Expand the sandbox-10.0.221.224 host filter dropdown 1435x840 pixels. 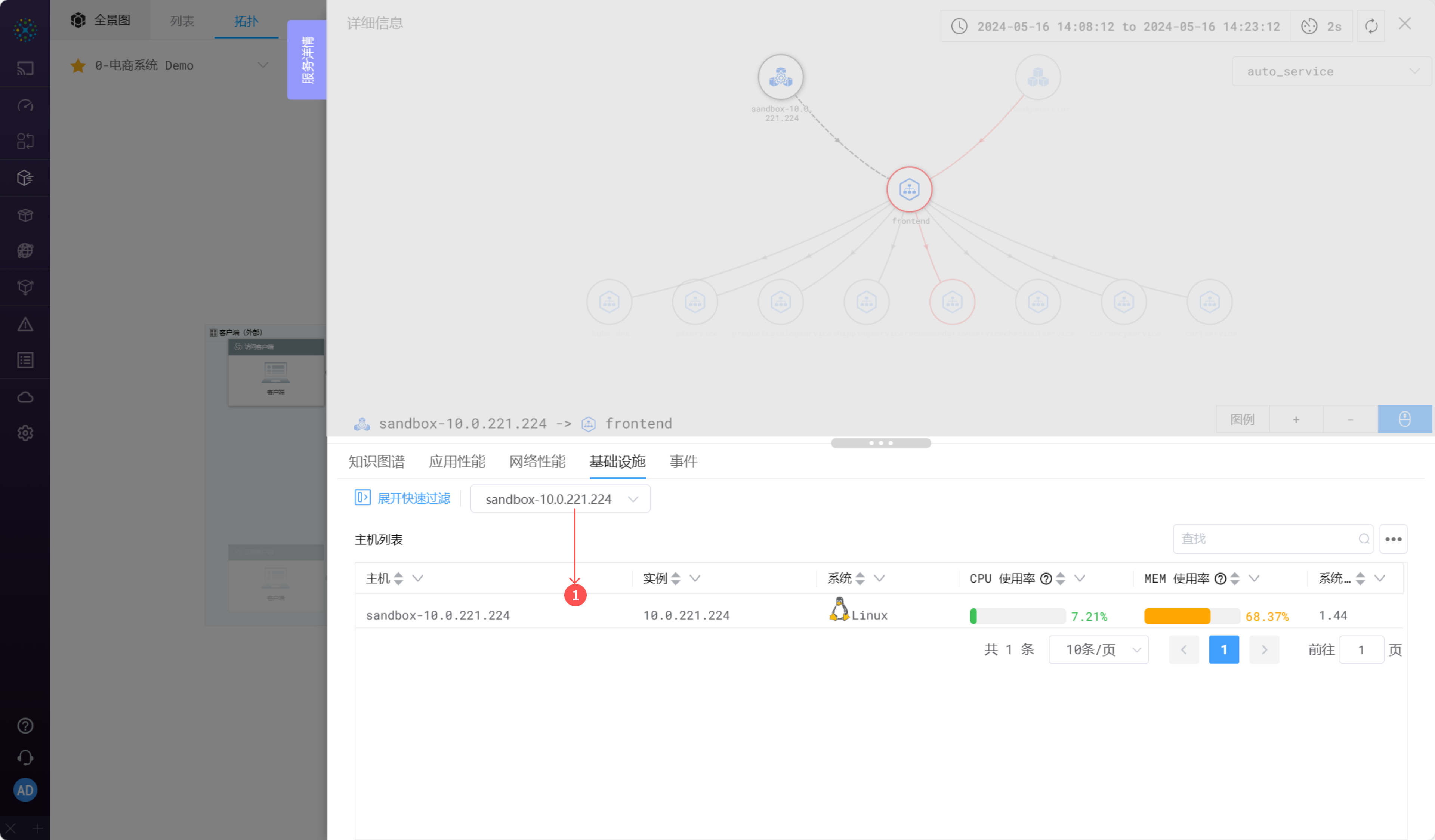(x=560, y=499)
